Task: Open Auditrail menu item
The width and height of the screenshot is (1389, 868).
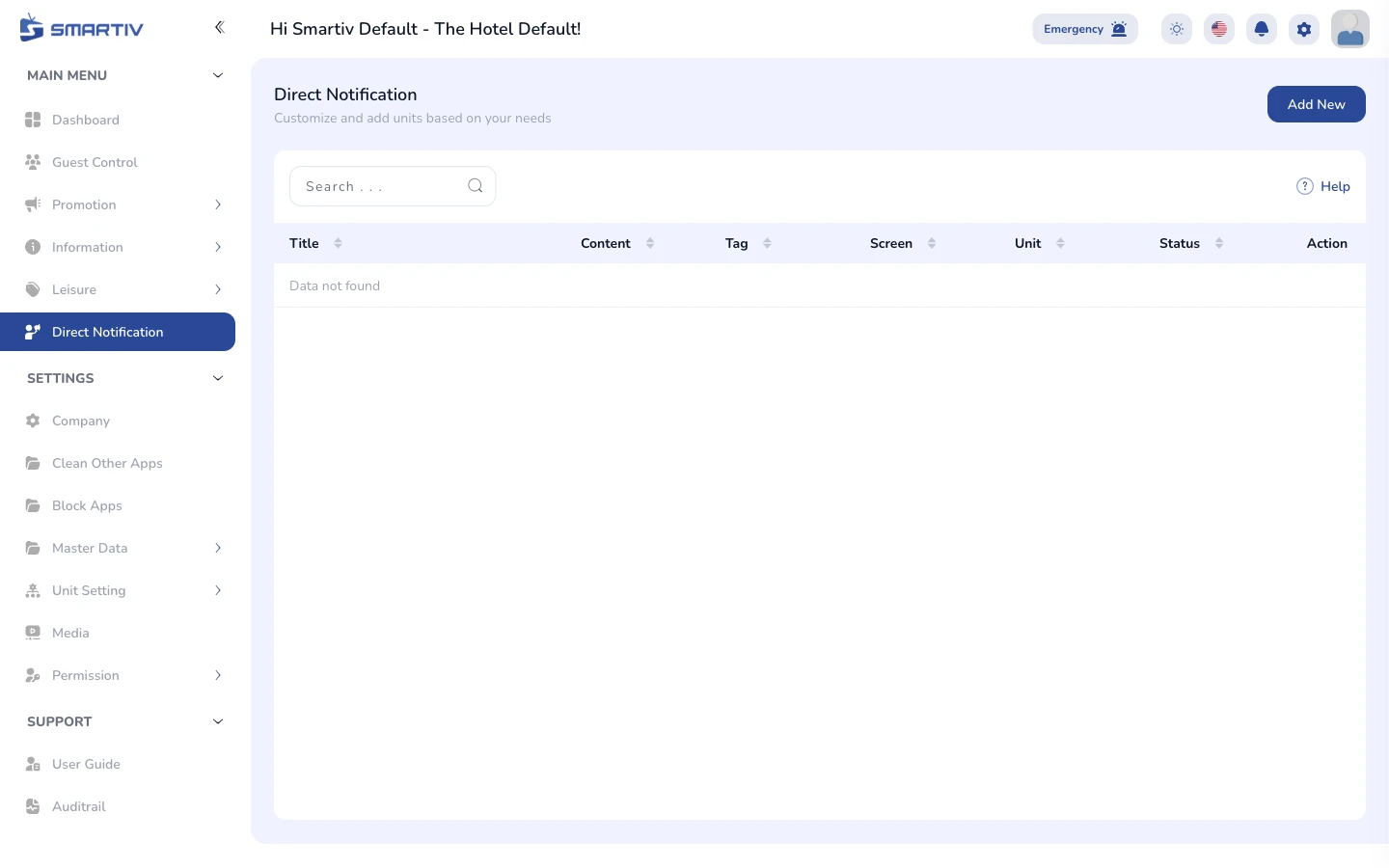Action: (118, 806)
